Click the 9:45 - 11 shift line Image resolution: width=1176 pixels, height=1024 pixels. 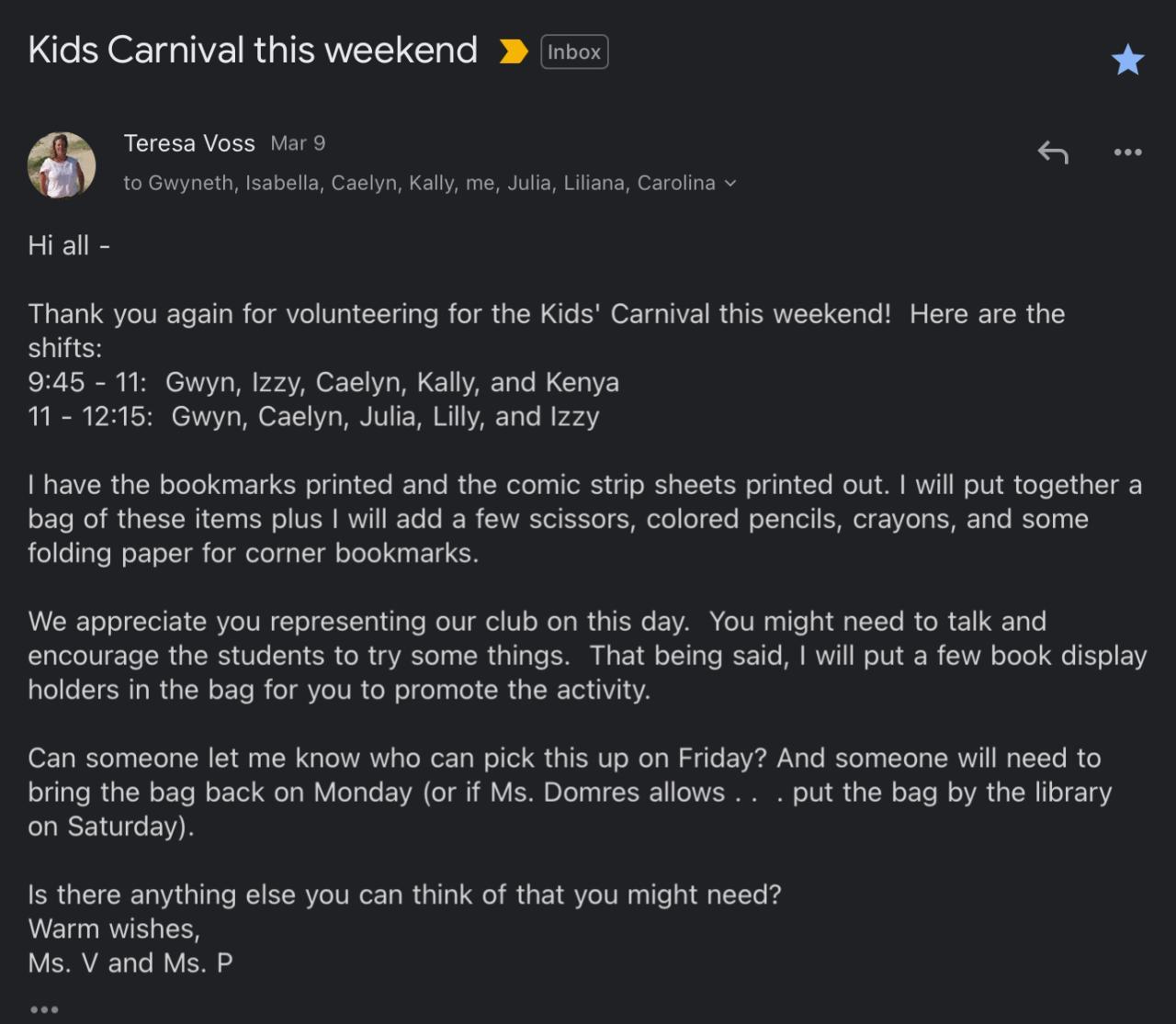tap(323, 382)
